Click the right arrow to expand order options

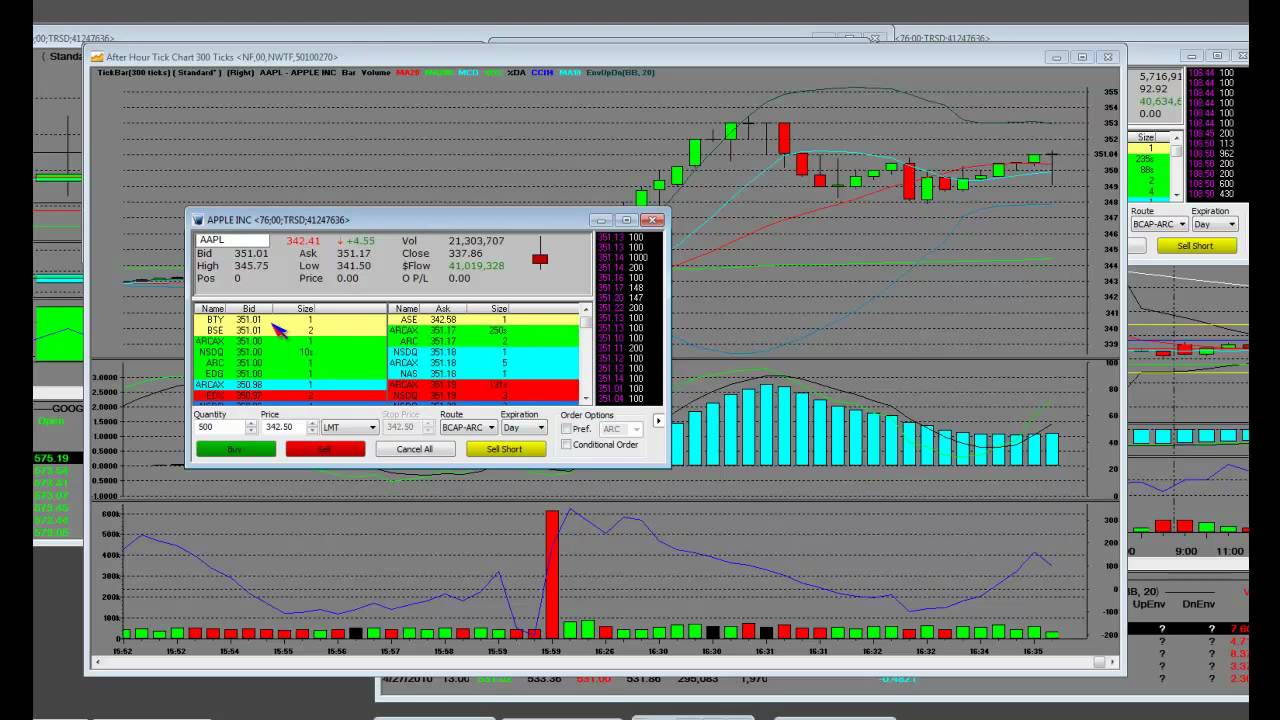[x=658, y=421]
